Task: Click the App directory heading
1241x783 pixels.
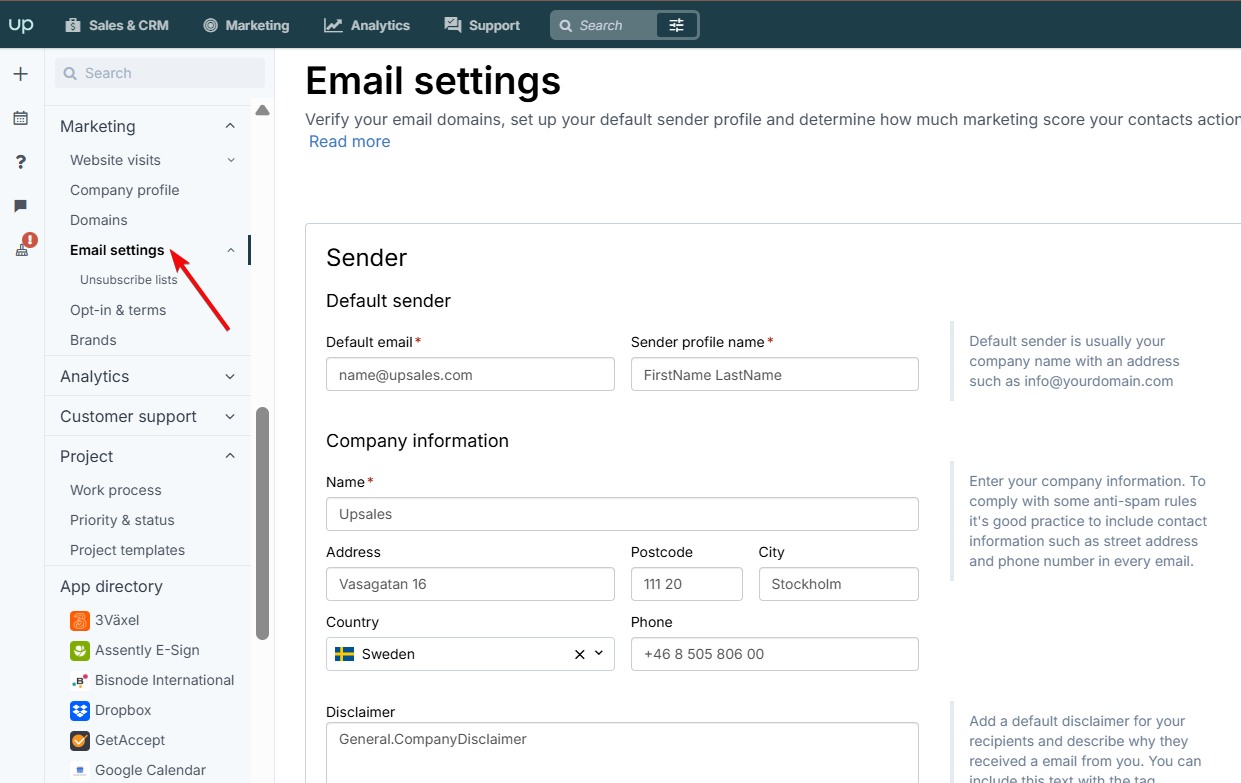Action: click(x=111, y=586)
